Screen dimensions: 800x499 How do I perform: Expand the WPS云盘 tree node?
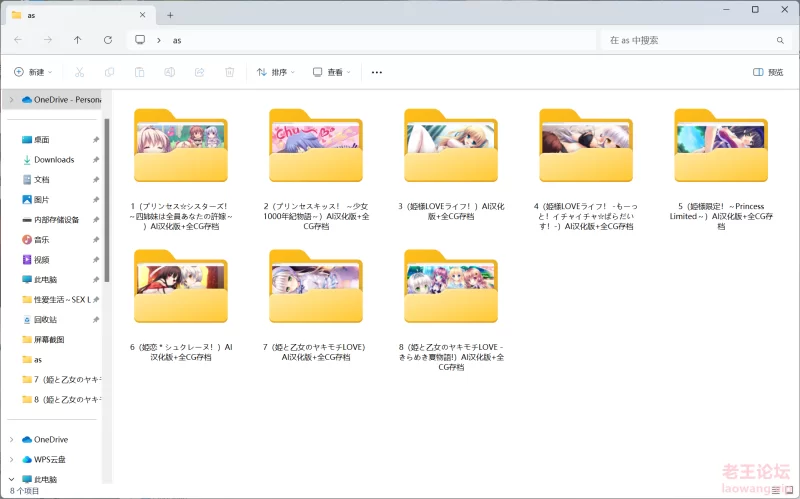(x=11, y=459)
